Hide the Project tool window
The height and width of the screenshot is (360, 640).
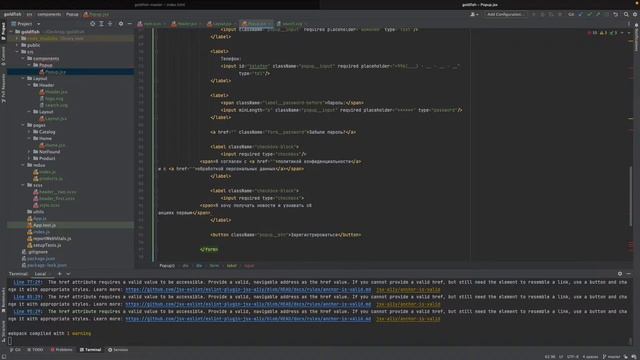pyautogui.click(x=130, y=24)
